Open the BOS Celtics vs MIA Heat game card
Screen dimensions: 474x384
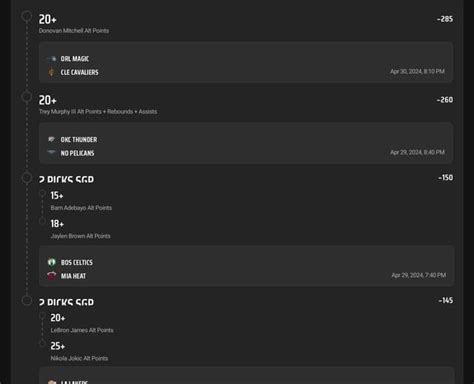[247, 266]
